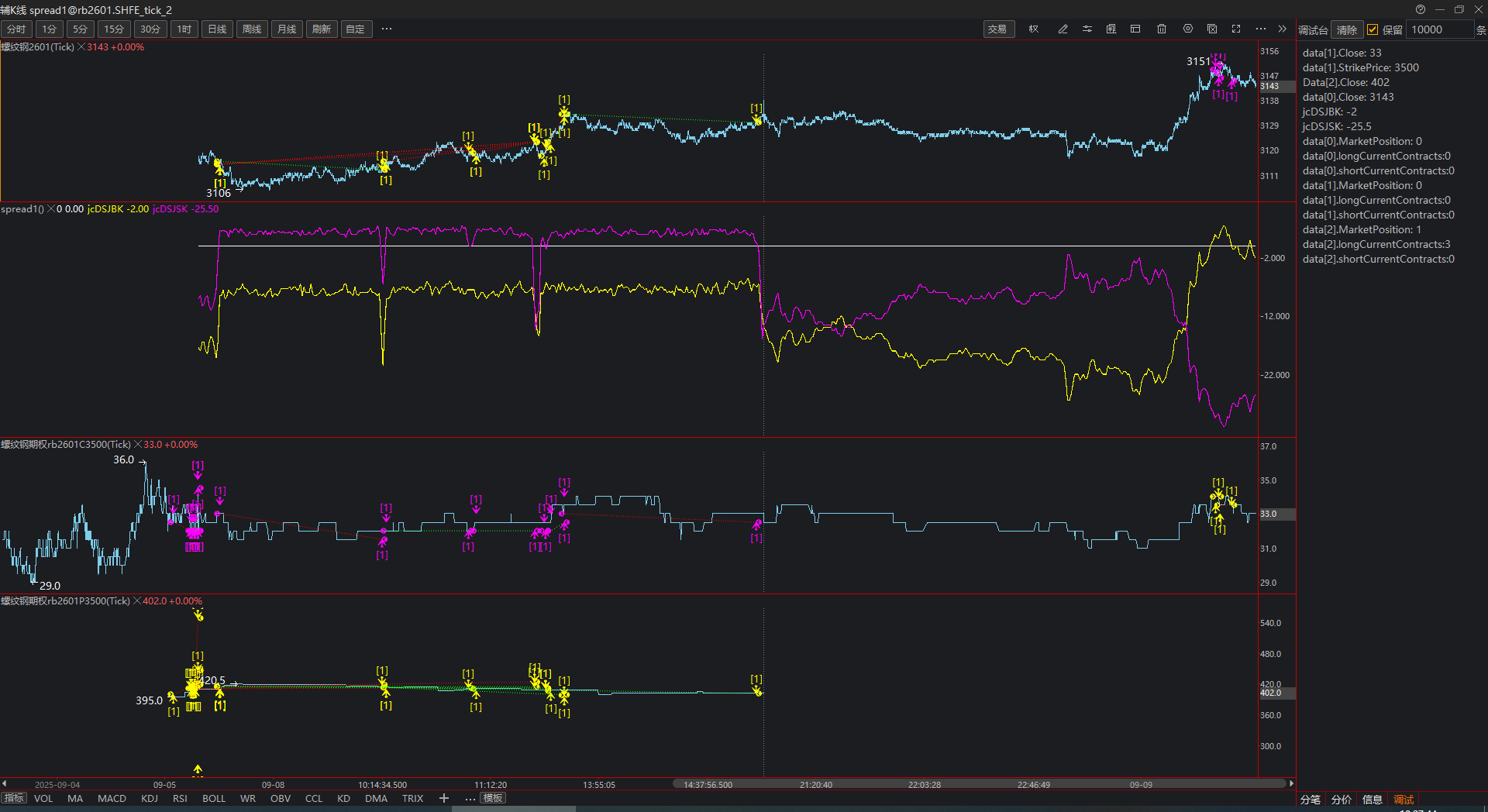Click the fullscreen expand icon
Screen dimensions: 1488x812
(1236, 29)
